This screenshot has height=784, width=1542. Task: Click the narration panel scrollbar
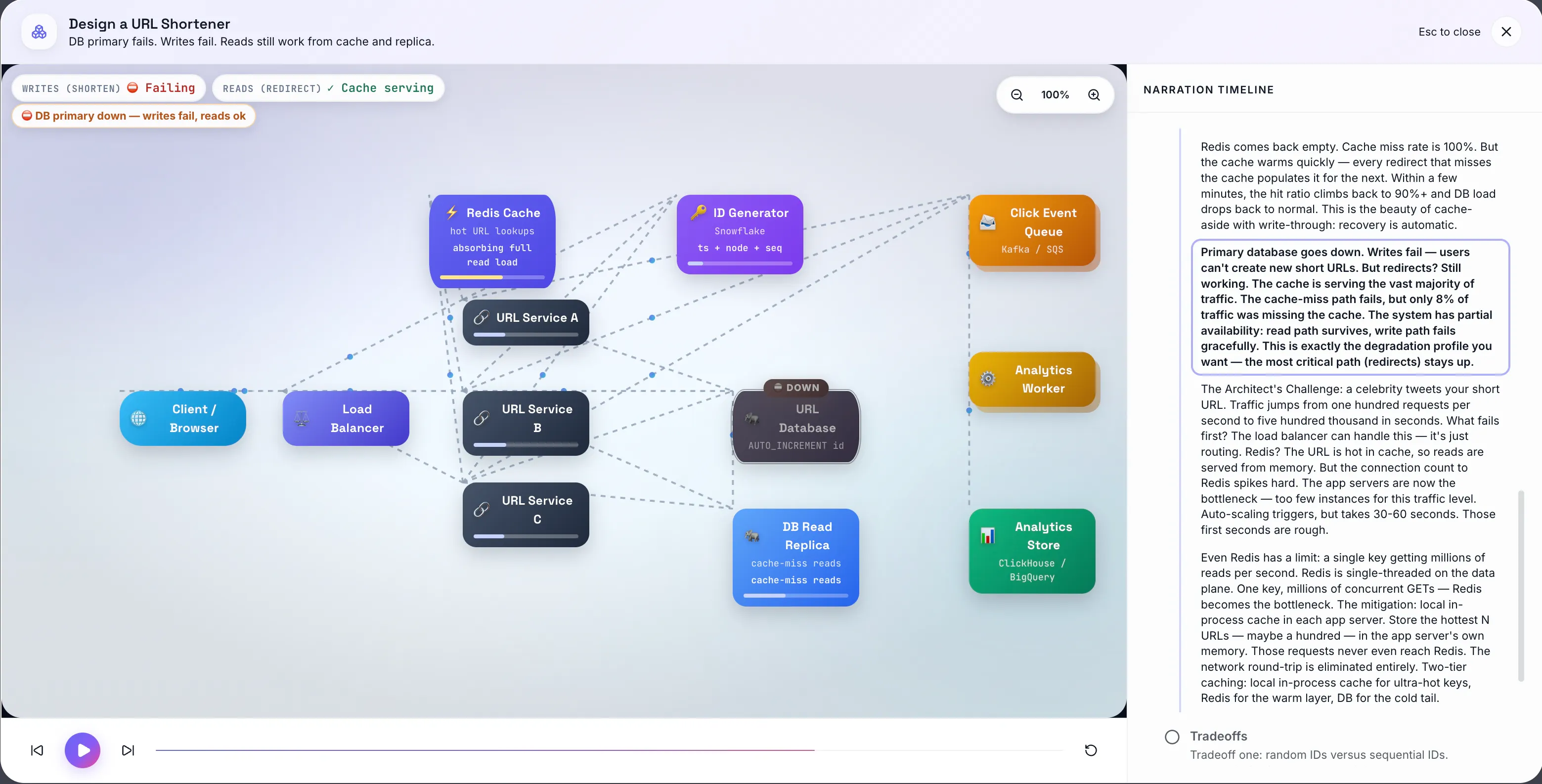pos(1521,585)
